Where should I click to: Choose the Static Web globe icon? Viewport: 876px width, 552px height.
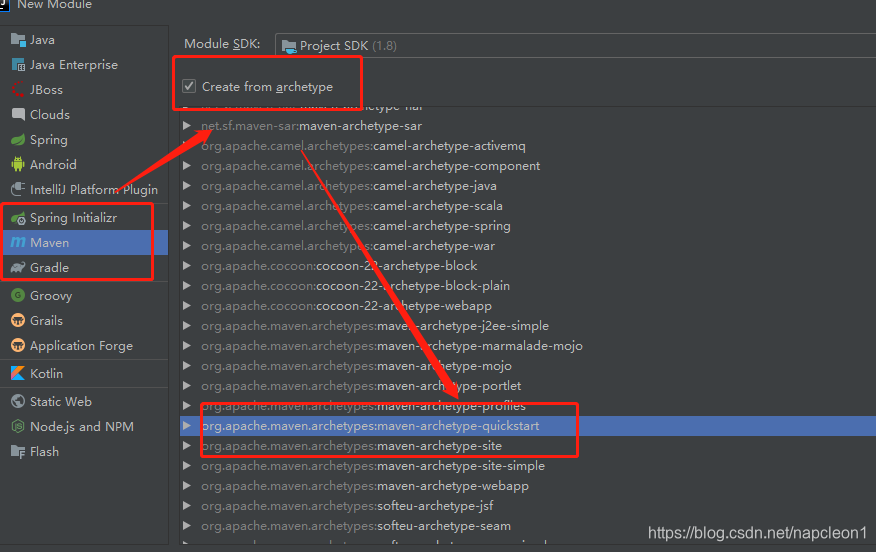click(18, 401)
